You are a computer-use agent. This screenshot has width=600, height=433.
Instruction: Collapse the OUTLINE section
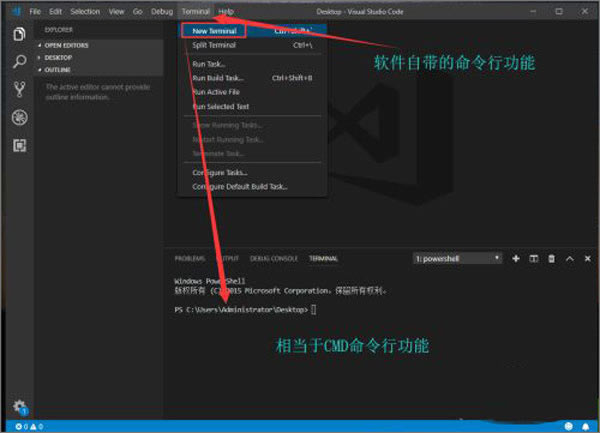click(99, 70)
